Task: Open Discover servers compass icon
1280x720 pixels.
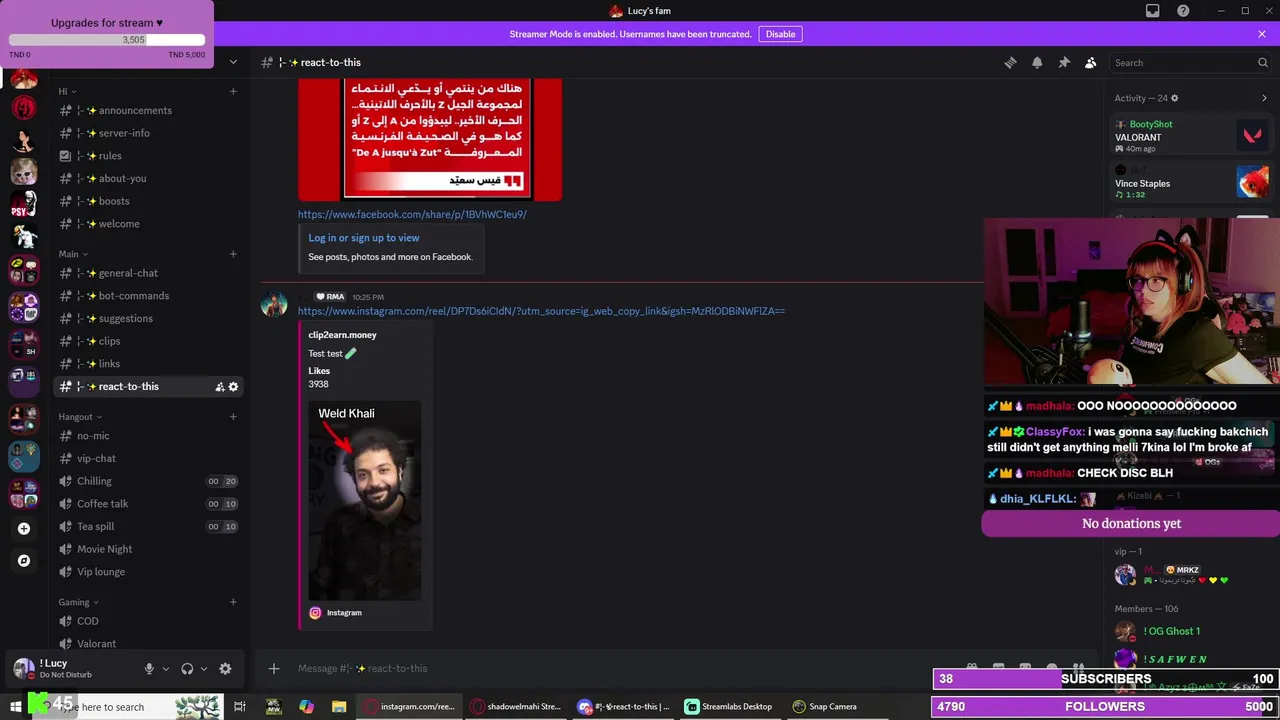Action: click(x=24, y=561)
